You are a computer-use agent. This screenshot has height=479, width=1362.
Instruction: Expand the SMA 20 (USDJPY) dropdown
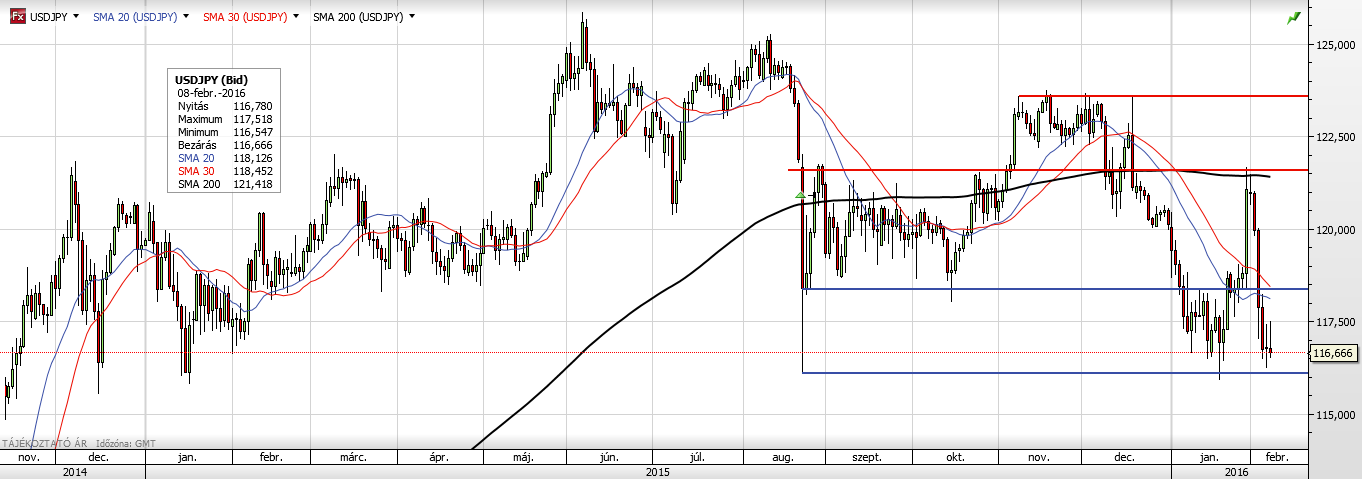tap(186, 17)
